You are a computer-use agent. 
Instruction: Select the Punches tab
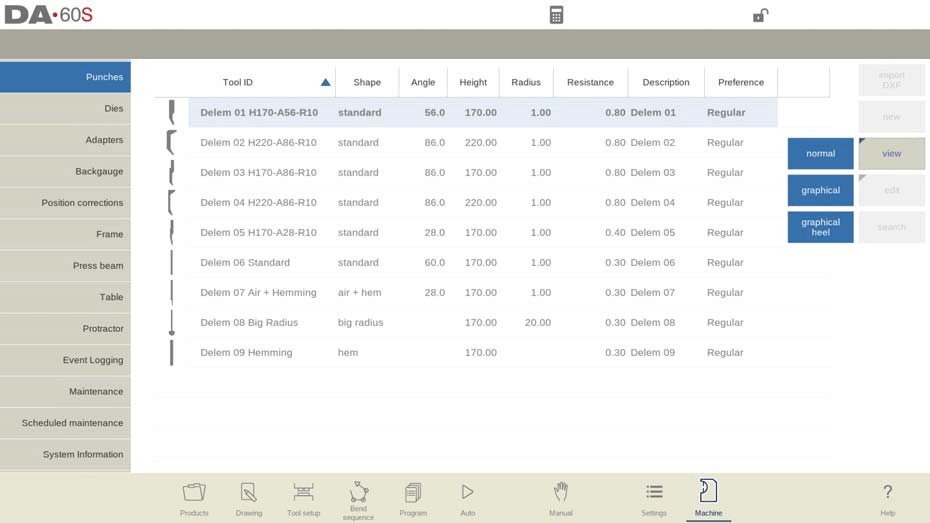coord(65,77)
